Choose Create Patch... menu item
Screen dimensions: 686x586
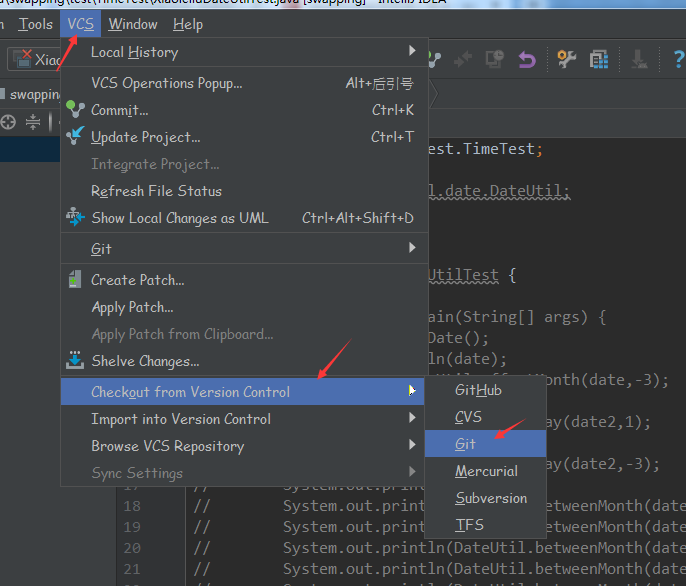(x=244, y=280)
